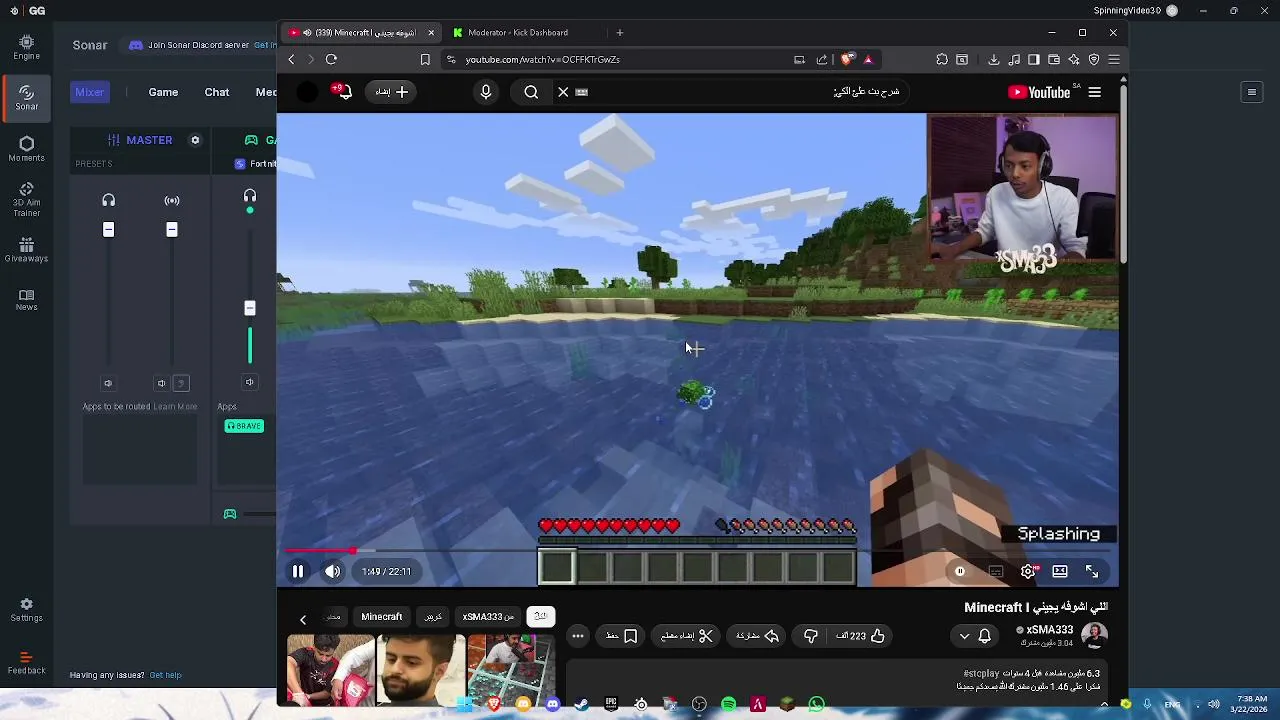Like the video with 223K likes
The image size is (1280, 720).
click(x=860, y=636)
